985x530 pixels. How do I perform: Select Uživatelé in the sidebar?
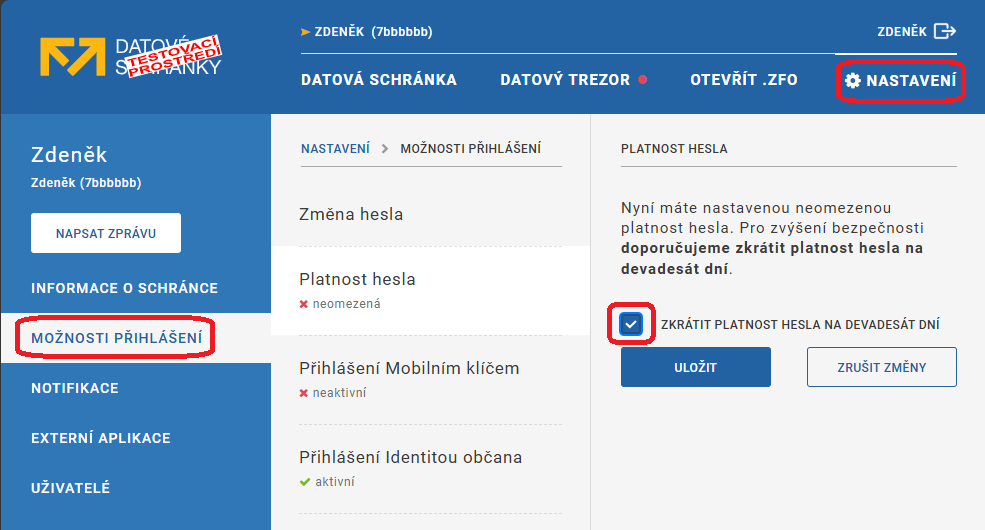[x=71, y=488]
